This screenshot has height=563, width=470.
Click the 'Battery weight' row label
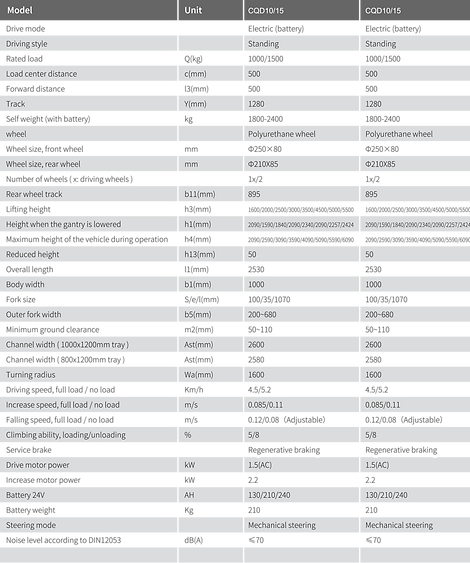[x=31, y=510]
